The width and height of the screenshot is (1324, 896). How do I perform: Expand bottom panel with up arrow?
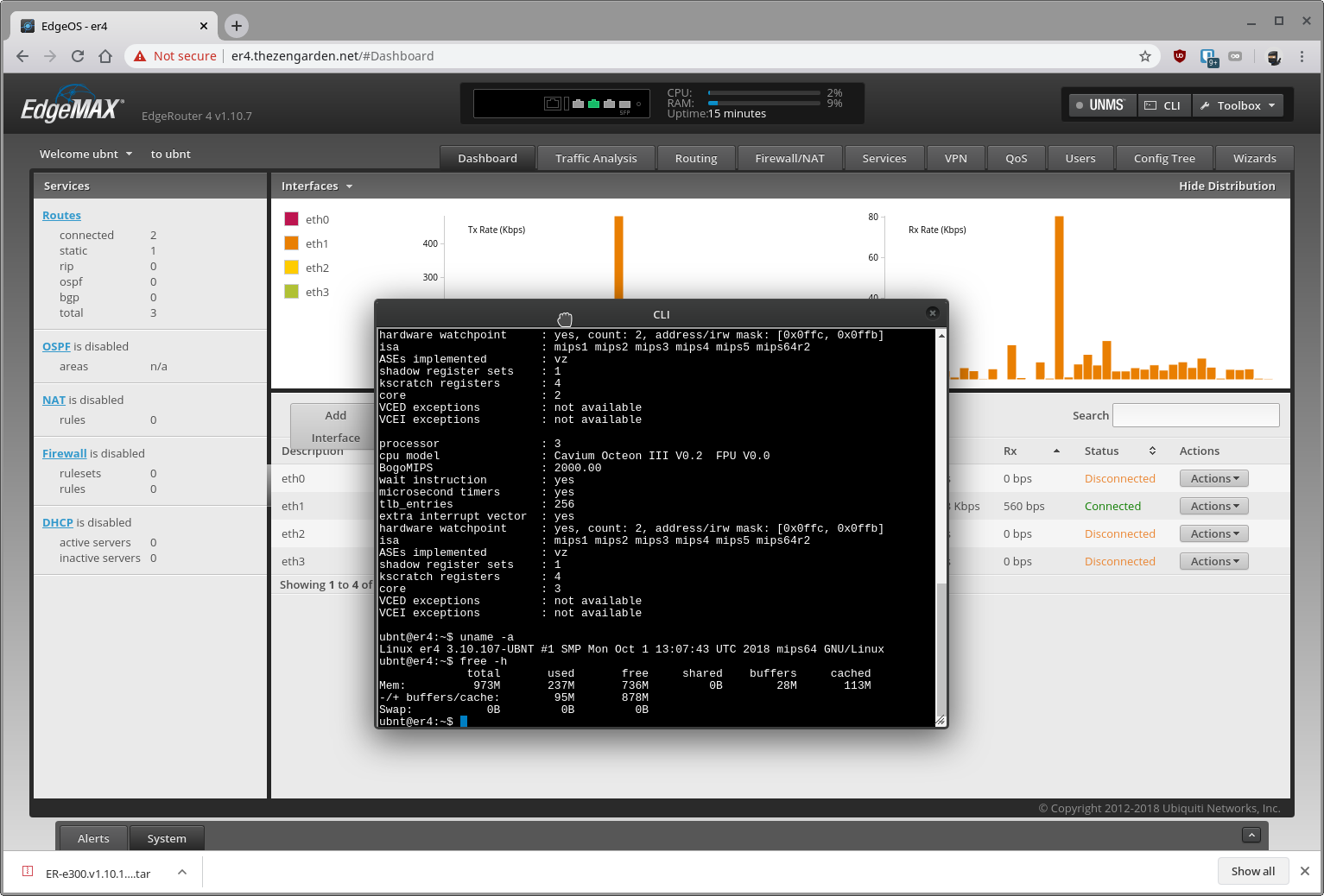pyautogui.click(x=1251, y=835)
